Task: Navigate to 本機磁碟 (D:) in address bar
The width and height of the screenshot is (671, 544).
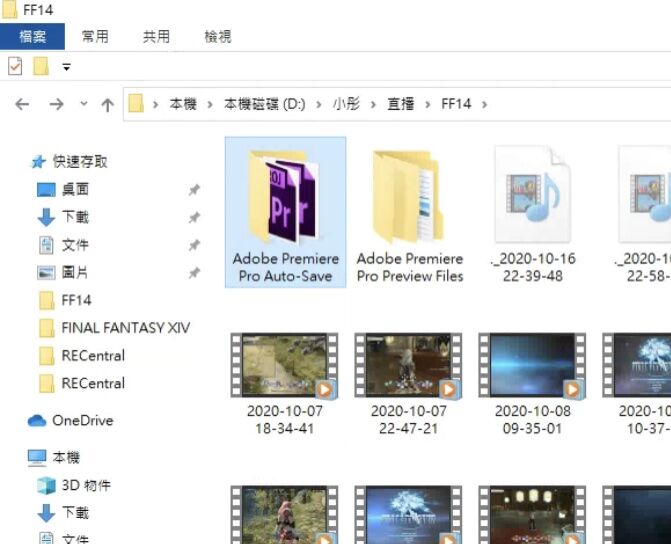Action: pos(264,104)
